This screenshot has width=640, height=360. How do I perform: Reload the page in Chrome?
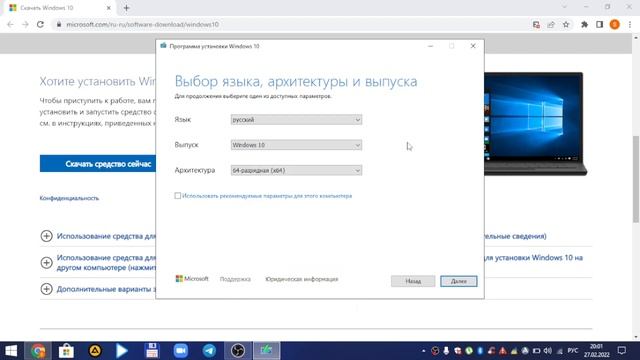coord(40,24)
